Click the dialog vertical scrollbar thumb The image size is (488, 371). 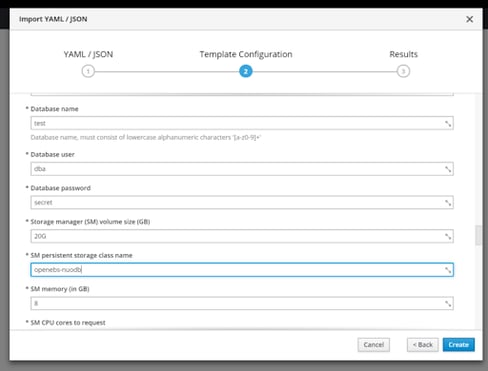tap(478, 235)
